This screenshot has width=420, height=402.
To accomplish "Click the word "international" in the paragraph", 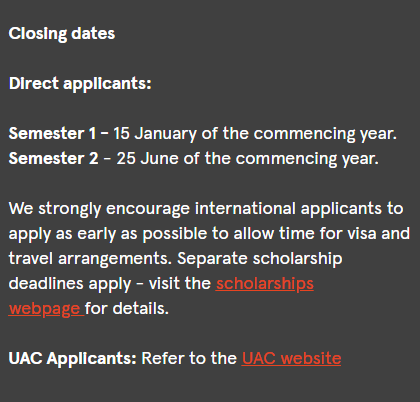I will 245,209.
